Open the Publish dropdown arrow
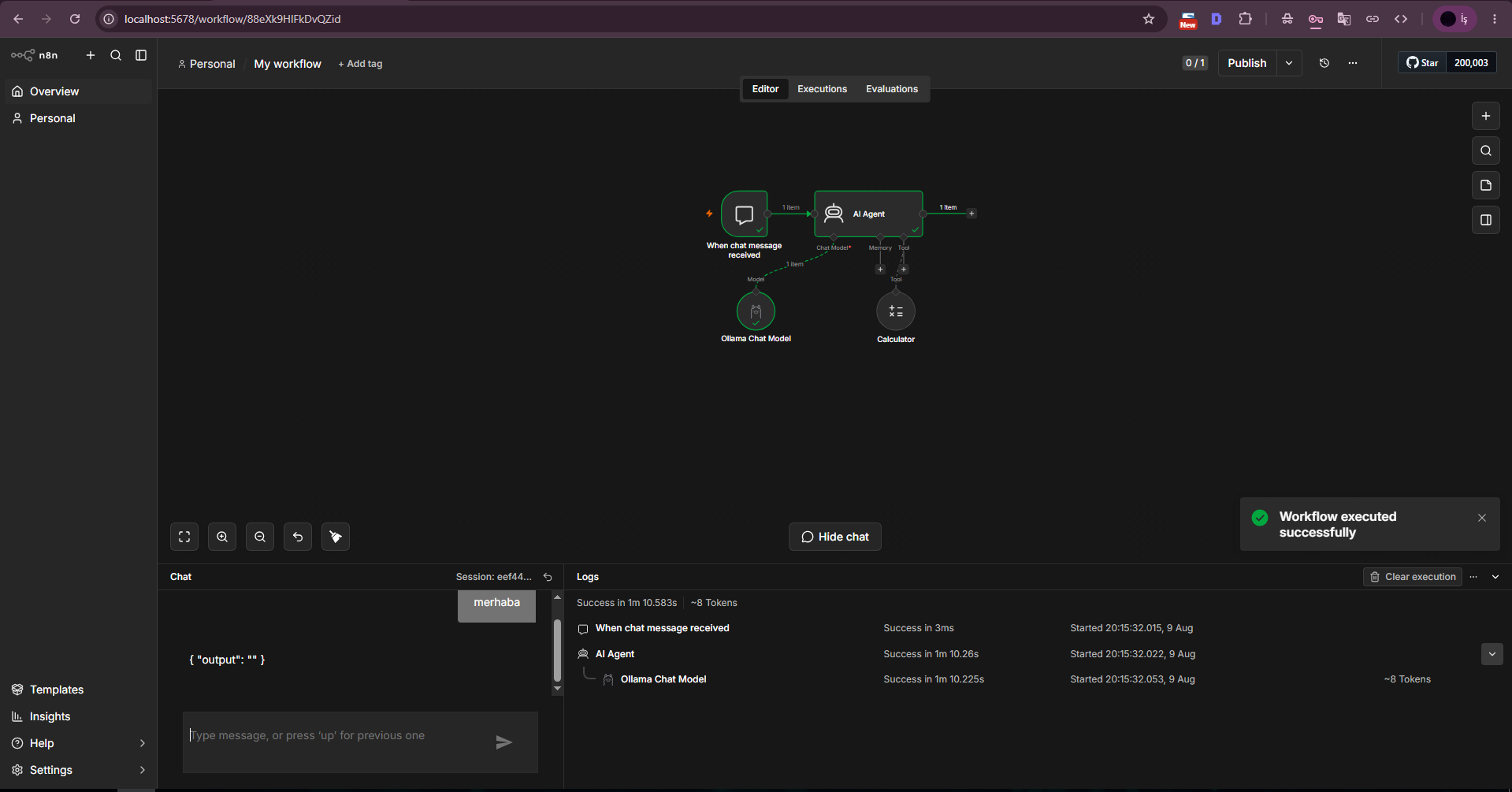 [1289, 63]
